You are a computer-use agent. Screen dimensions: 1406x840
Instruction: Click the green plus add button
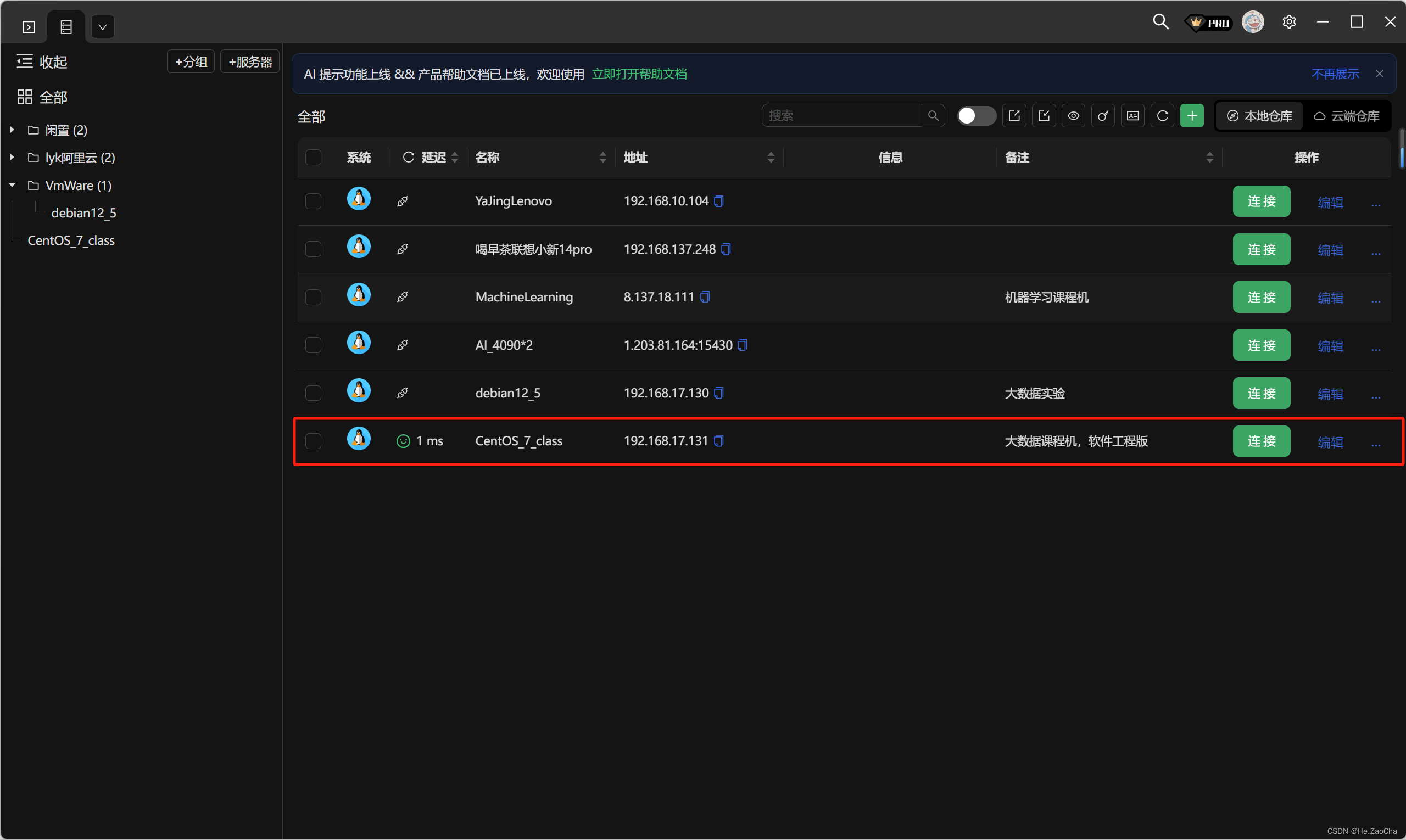1192,115
